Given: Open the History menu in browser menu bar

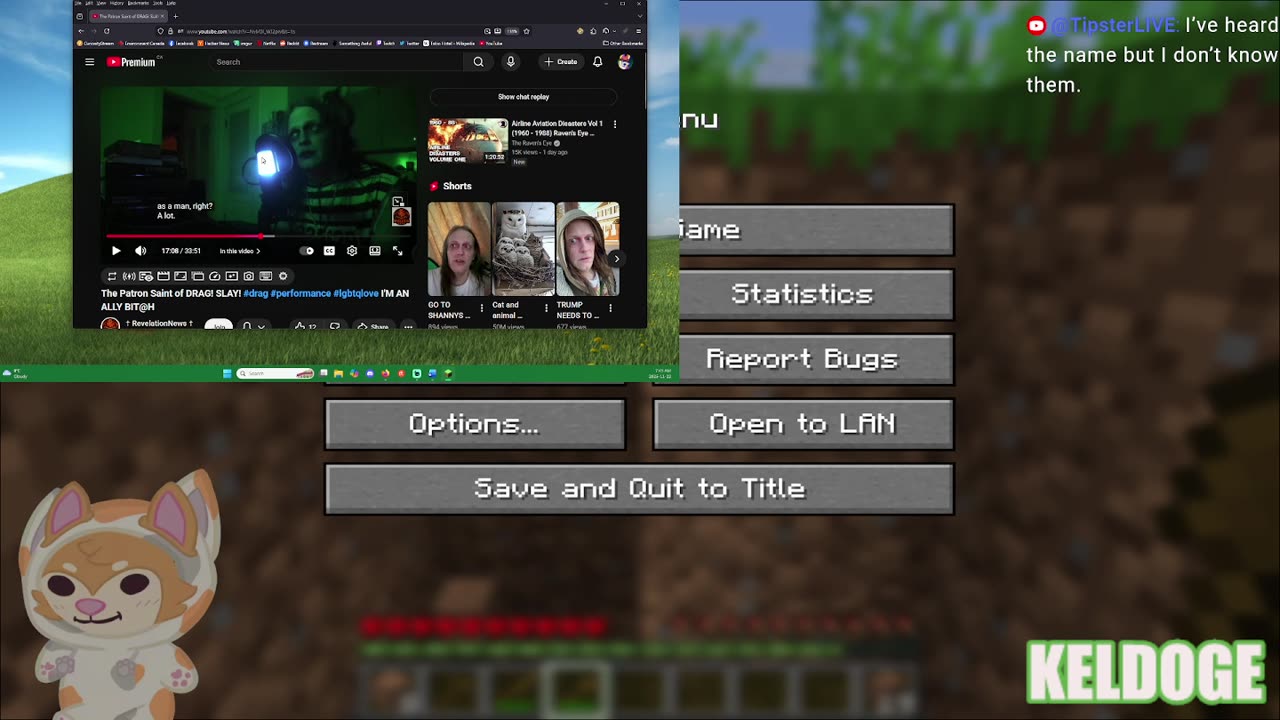Looking at the screenshot, I should click(117, 3).
